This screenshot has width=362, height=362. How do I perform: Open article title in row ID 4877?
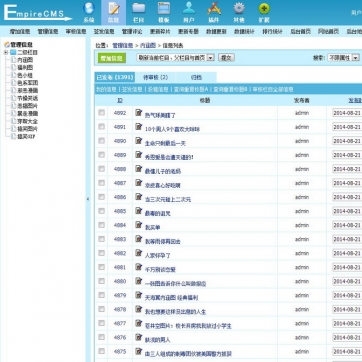coord(188,326)
